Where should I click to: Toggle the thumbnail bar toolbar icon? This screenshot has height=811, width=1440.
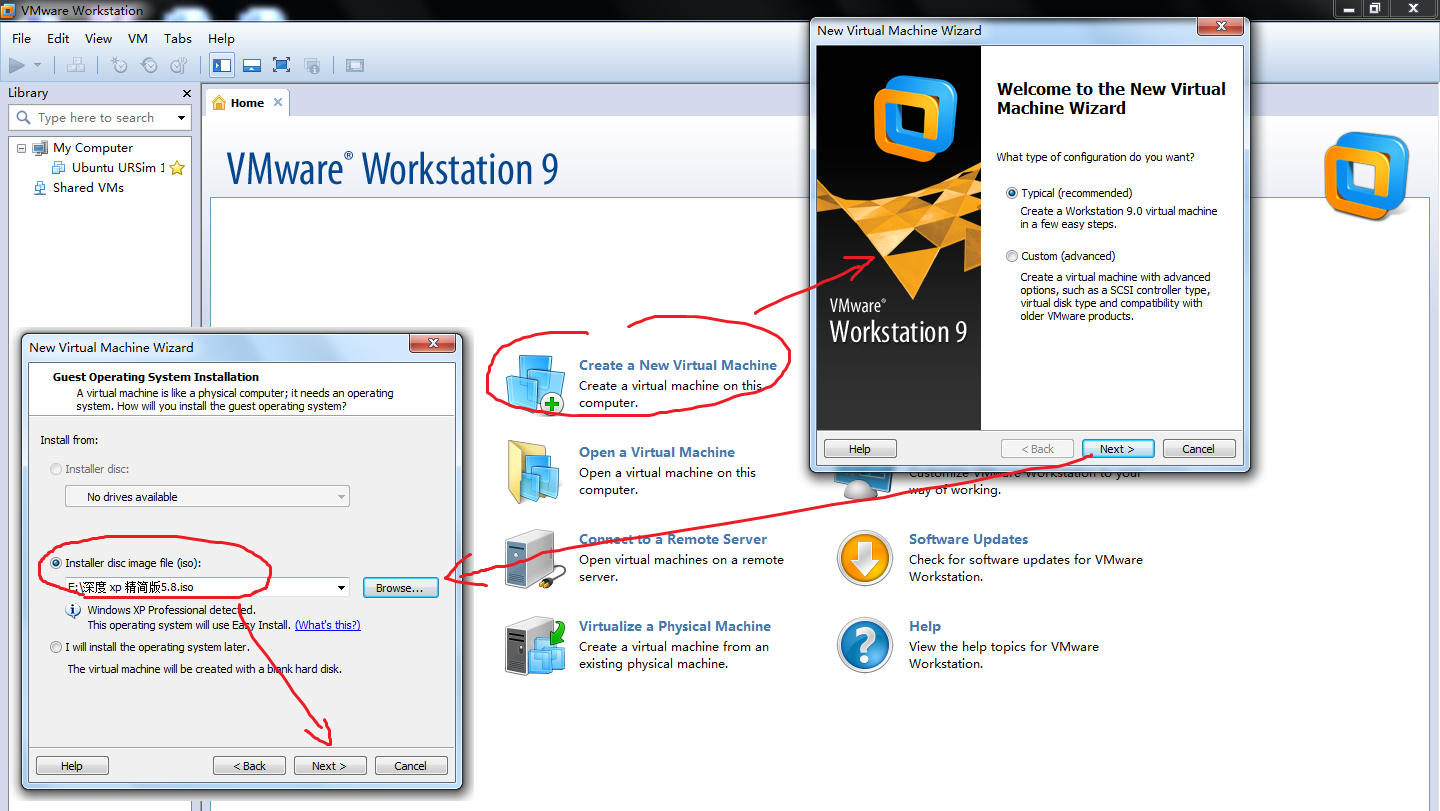coord(252,65)
